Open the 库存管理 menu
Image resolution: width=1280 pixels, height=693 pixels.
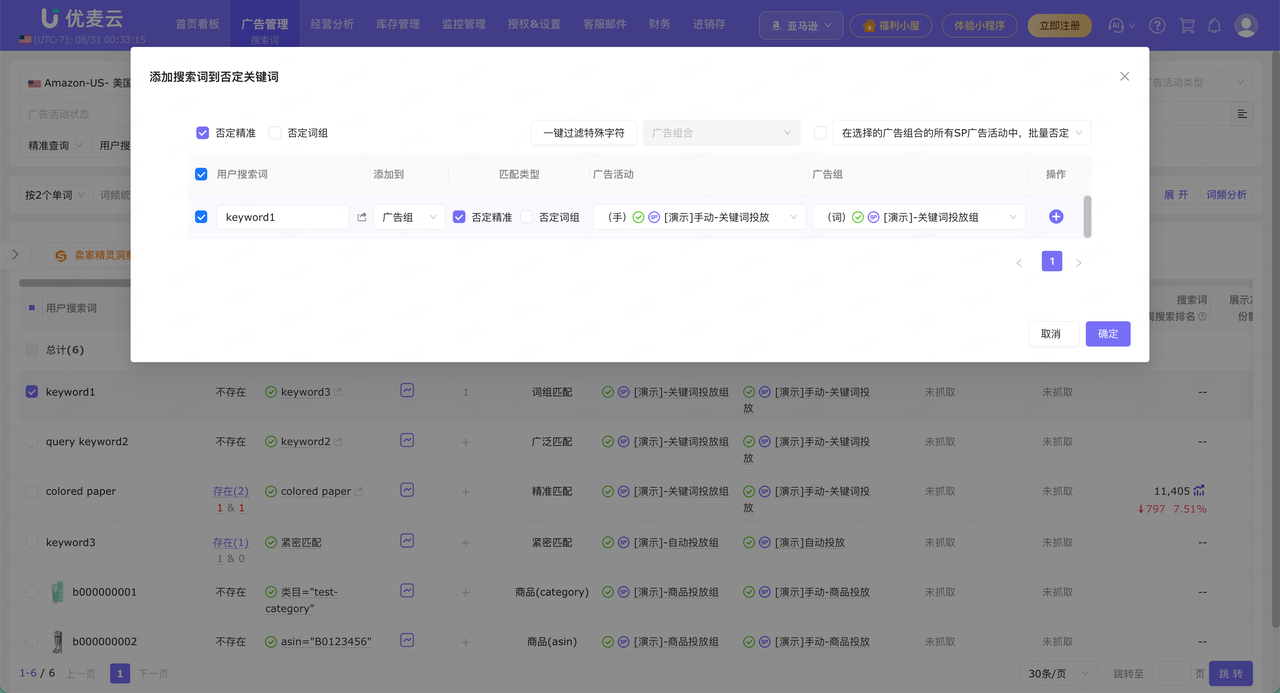tap(398, 24)
